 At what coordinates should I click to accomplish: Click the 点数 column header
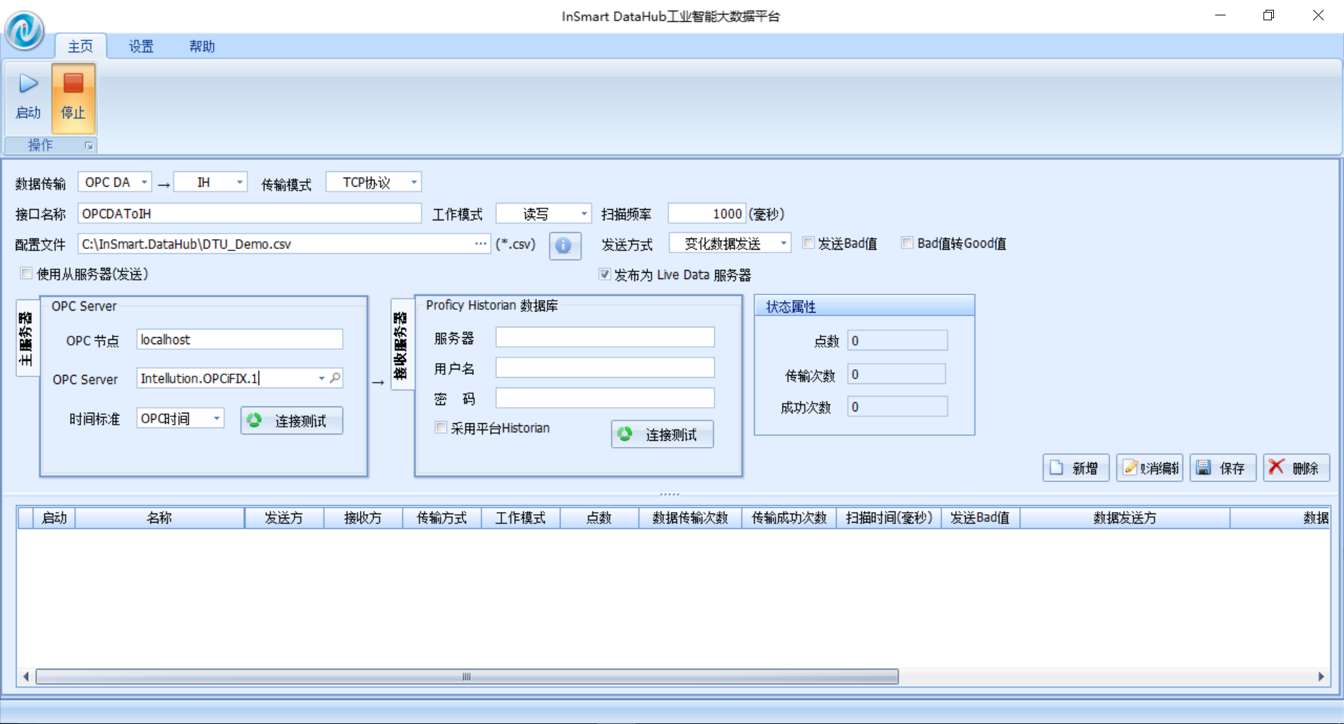pos(599,518)
